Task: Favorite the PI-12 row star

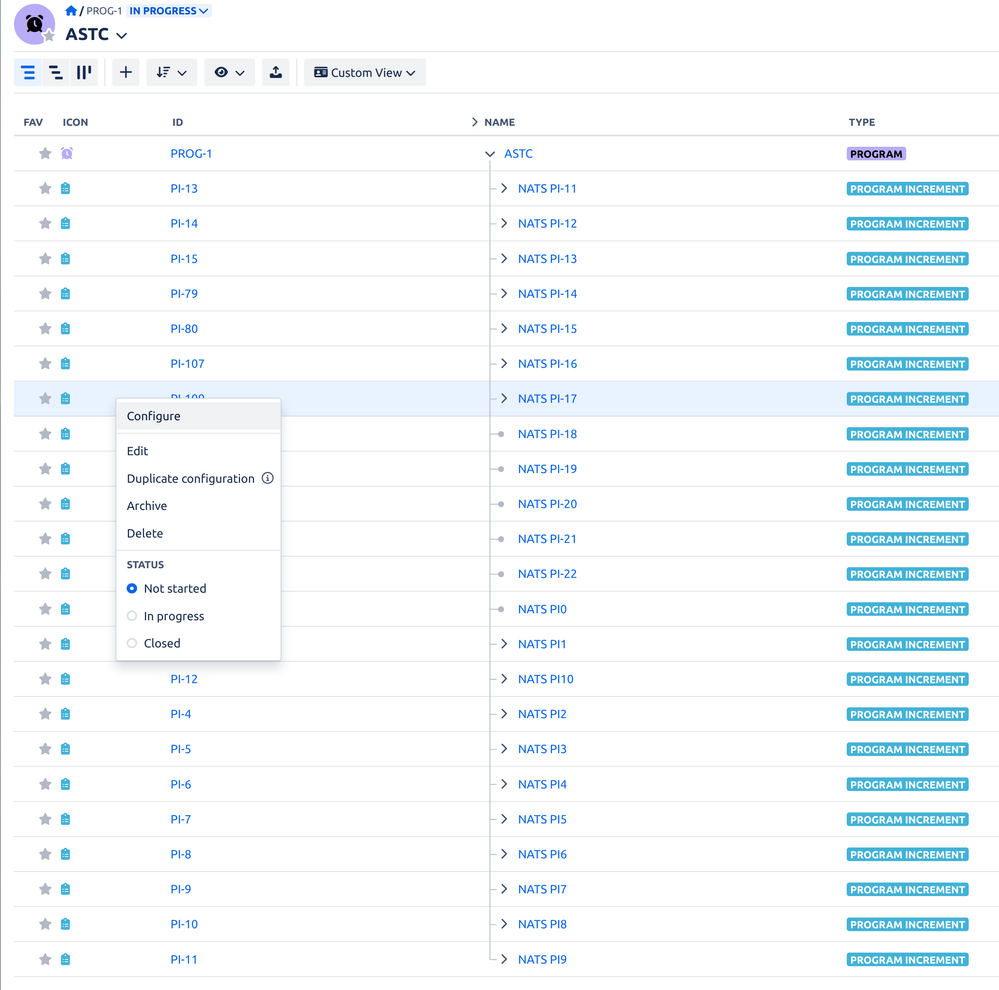Action: click(45, 679)
